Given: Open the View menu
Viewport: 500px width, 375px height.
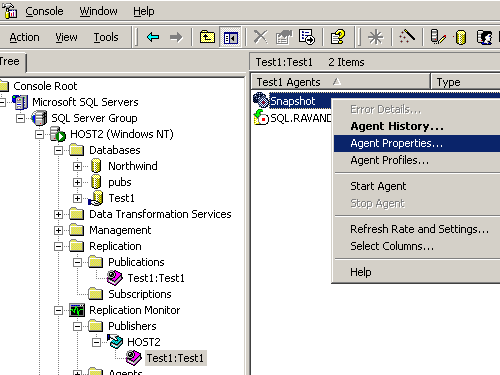Looking at the screenshot, I should click(x=66, y=37).
